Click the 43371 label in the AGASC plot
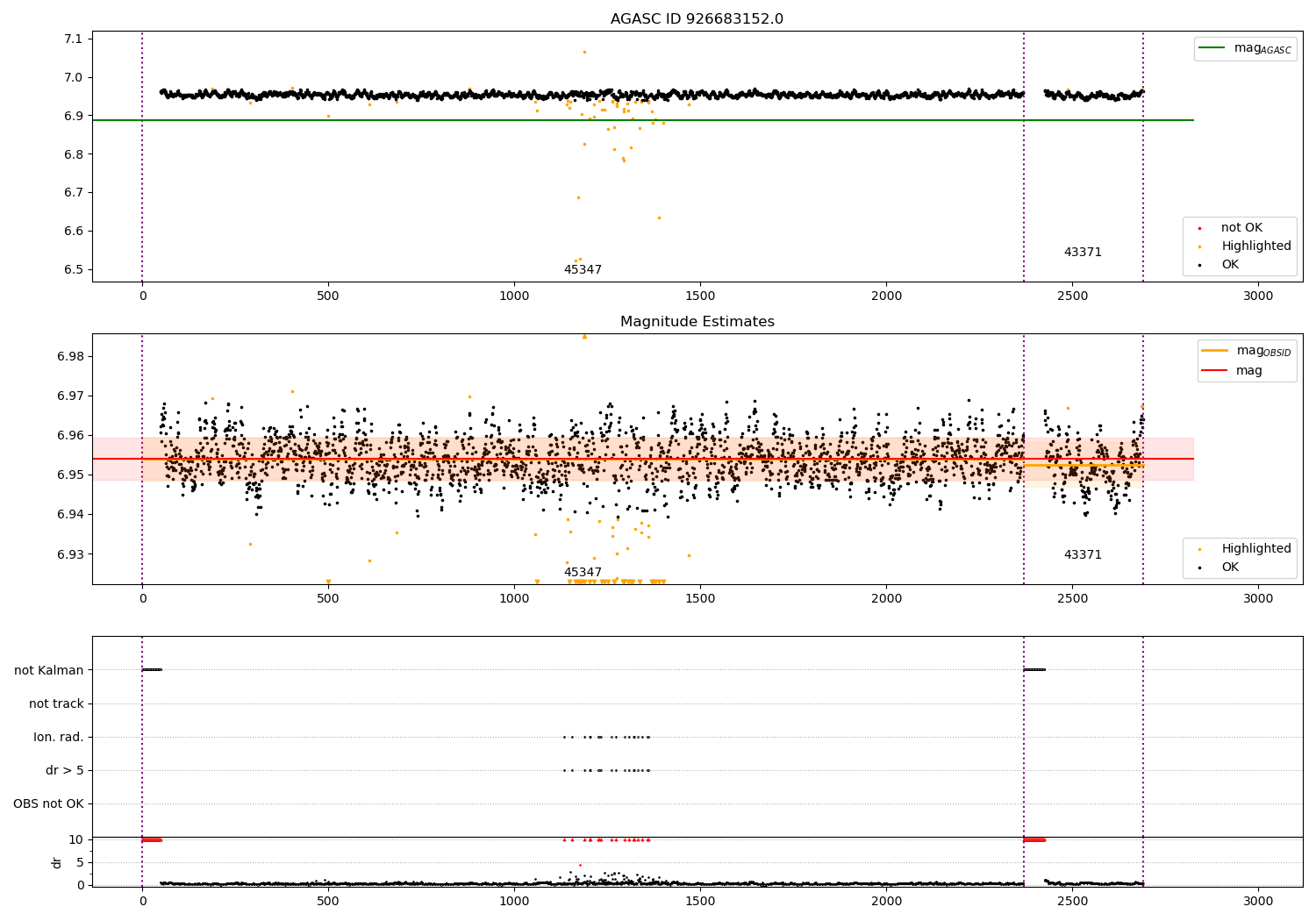This screenshot has height=921, width=1316. click(1083, 253)
